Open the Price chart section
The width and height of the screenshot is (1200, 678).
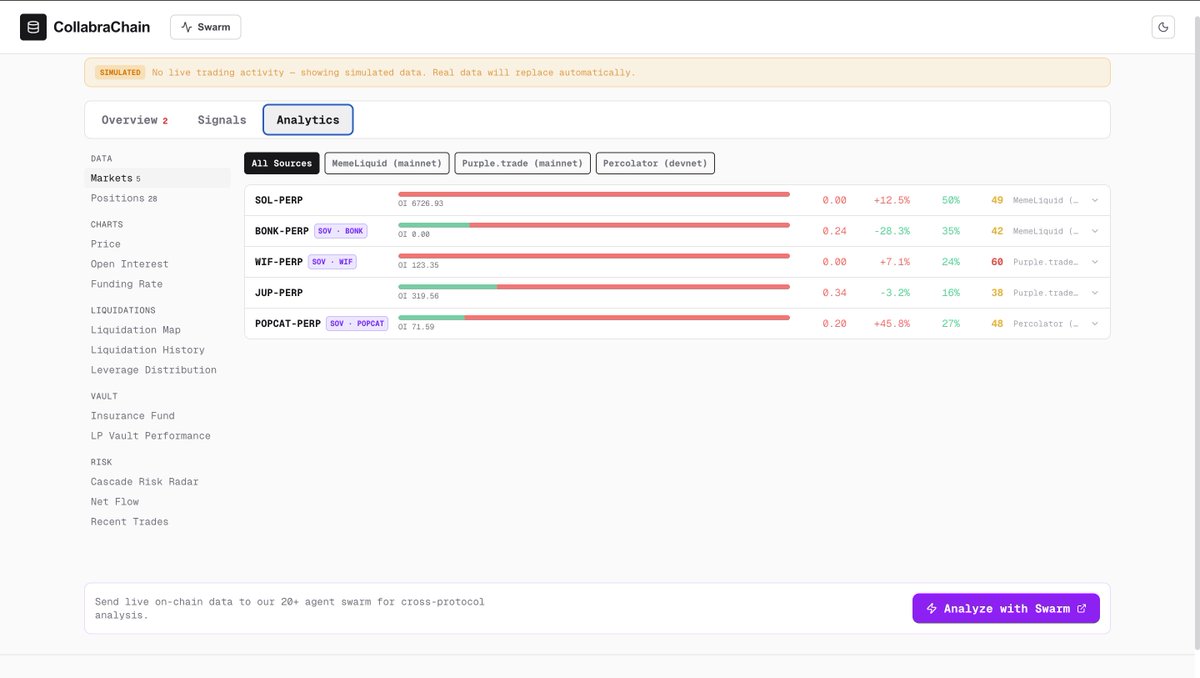(157, 244)
